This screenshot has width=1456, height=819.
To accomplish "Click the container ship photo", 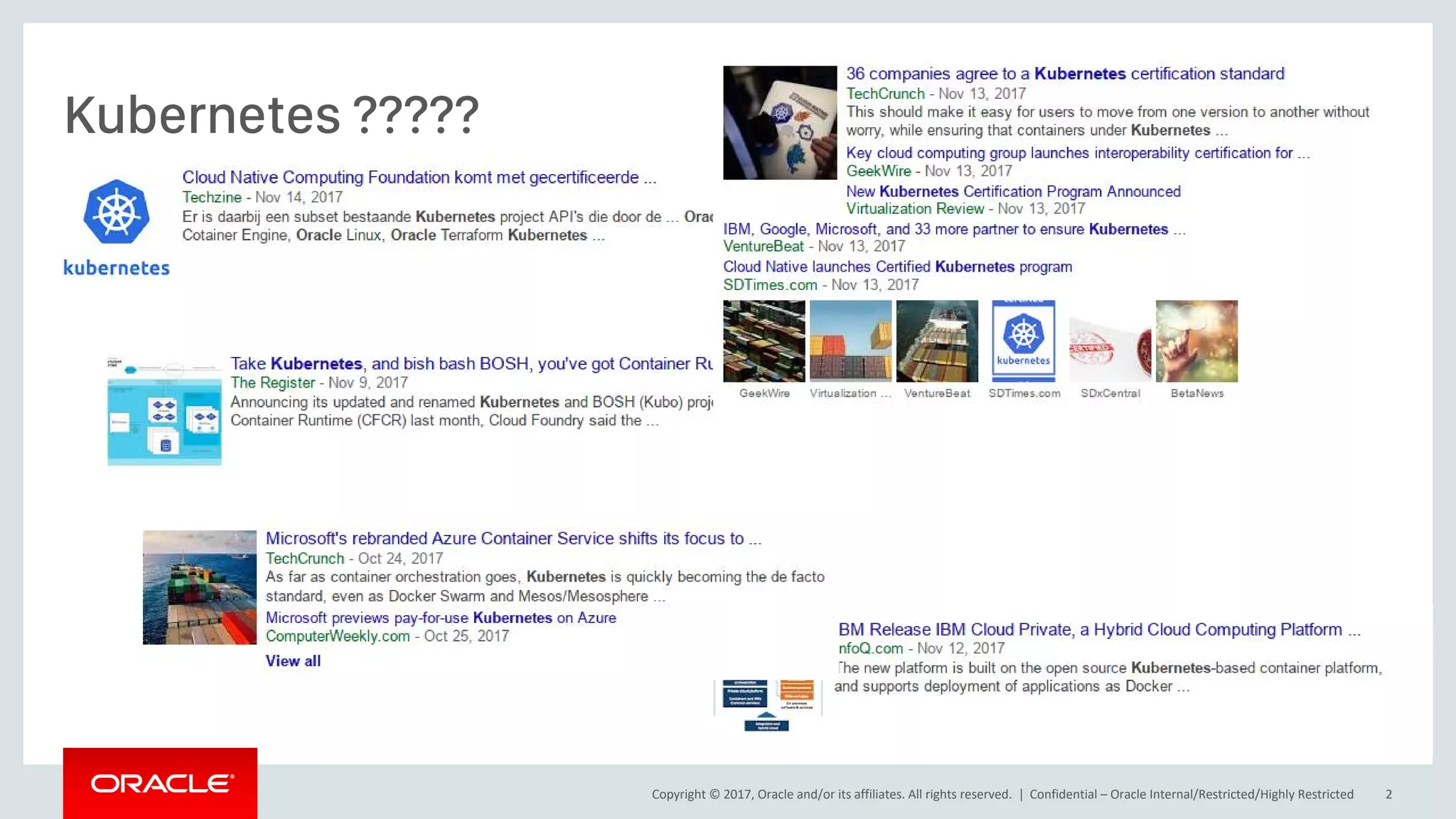I will click(x=200, y=587).
